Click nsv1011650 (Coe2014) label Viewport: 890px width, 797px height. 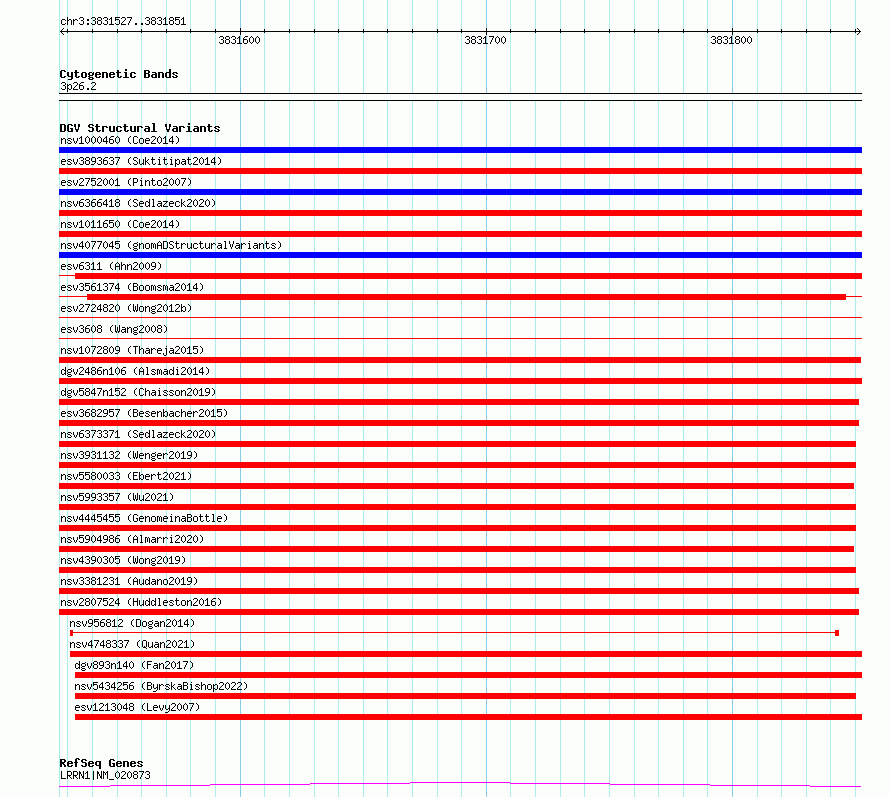120,224
